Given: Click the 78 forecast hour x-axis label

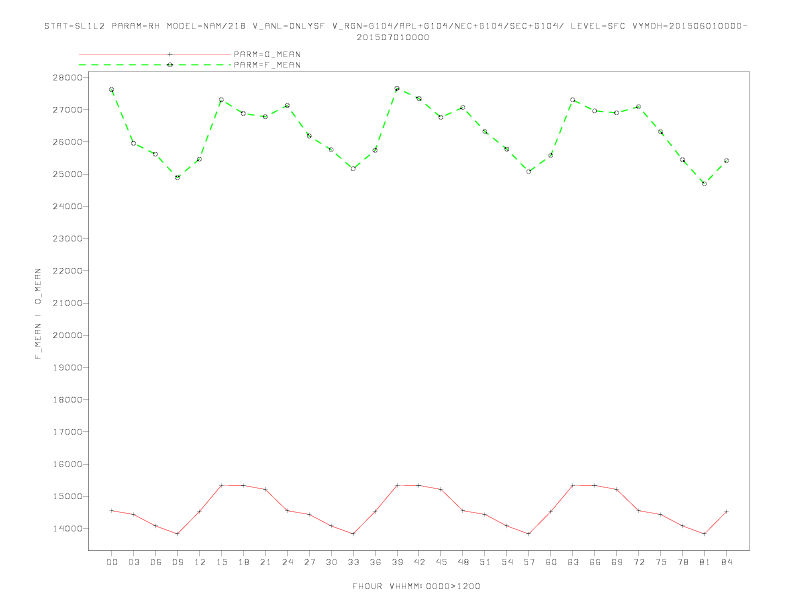Looking at the screenshot, I should 682,562.
